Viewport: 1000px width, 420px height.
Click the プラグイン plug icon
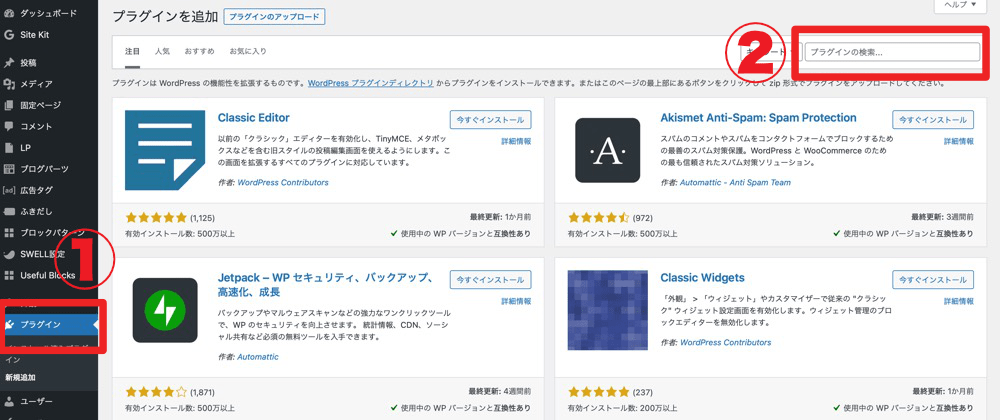(x=9, y=325)
